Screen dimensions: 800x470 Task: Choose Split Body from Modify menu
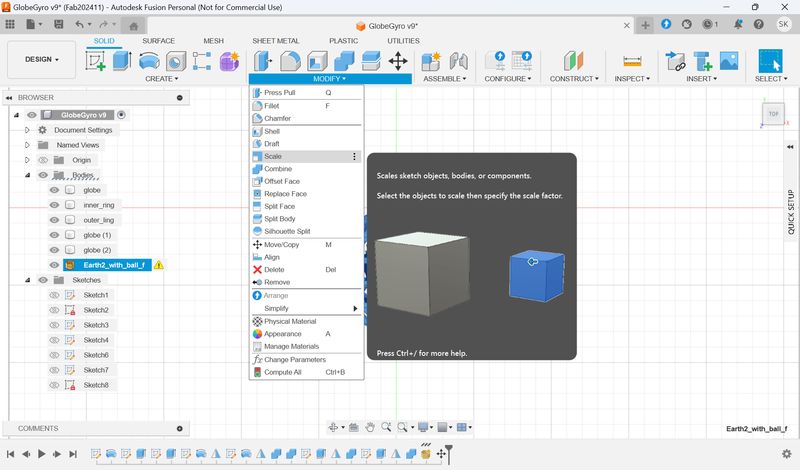306,219
